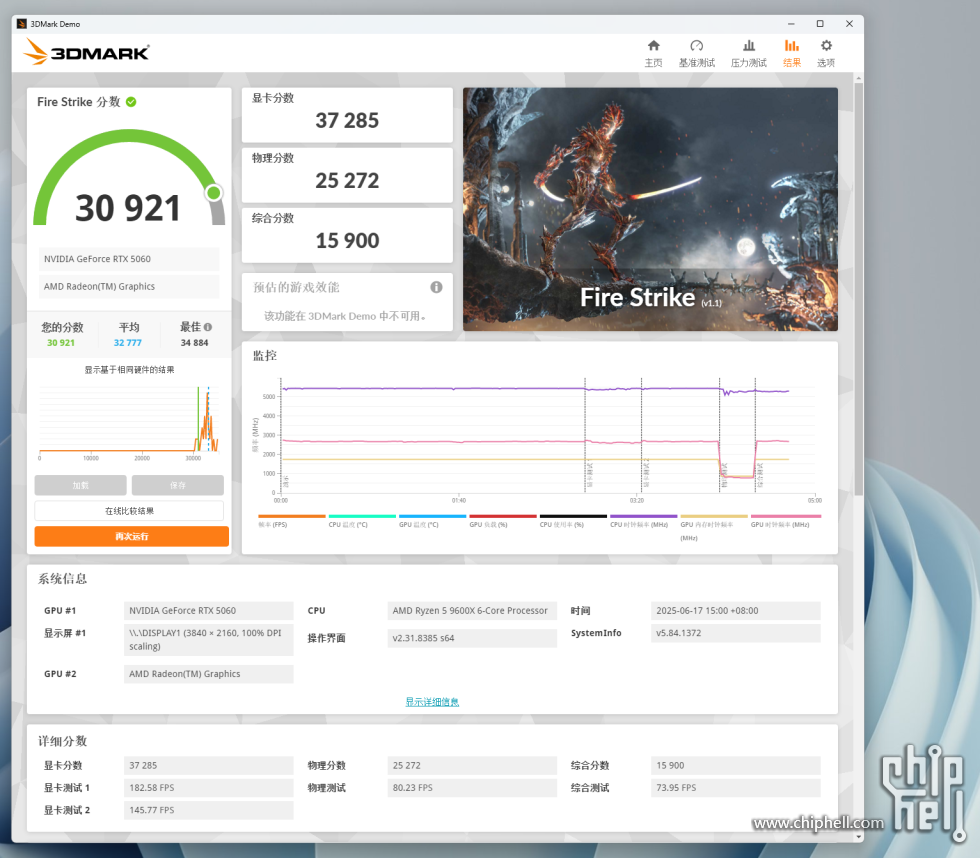The image size is (980, 858).
Task: Click the 3DMark logo in the header
Action: click(x=87, y=52)
